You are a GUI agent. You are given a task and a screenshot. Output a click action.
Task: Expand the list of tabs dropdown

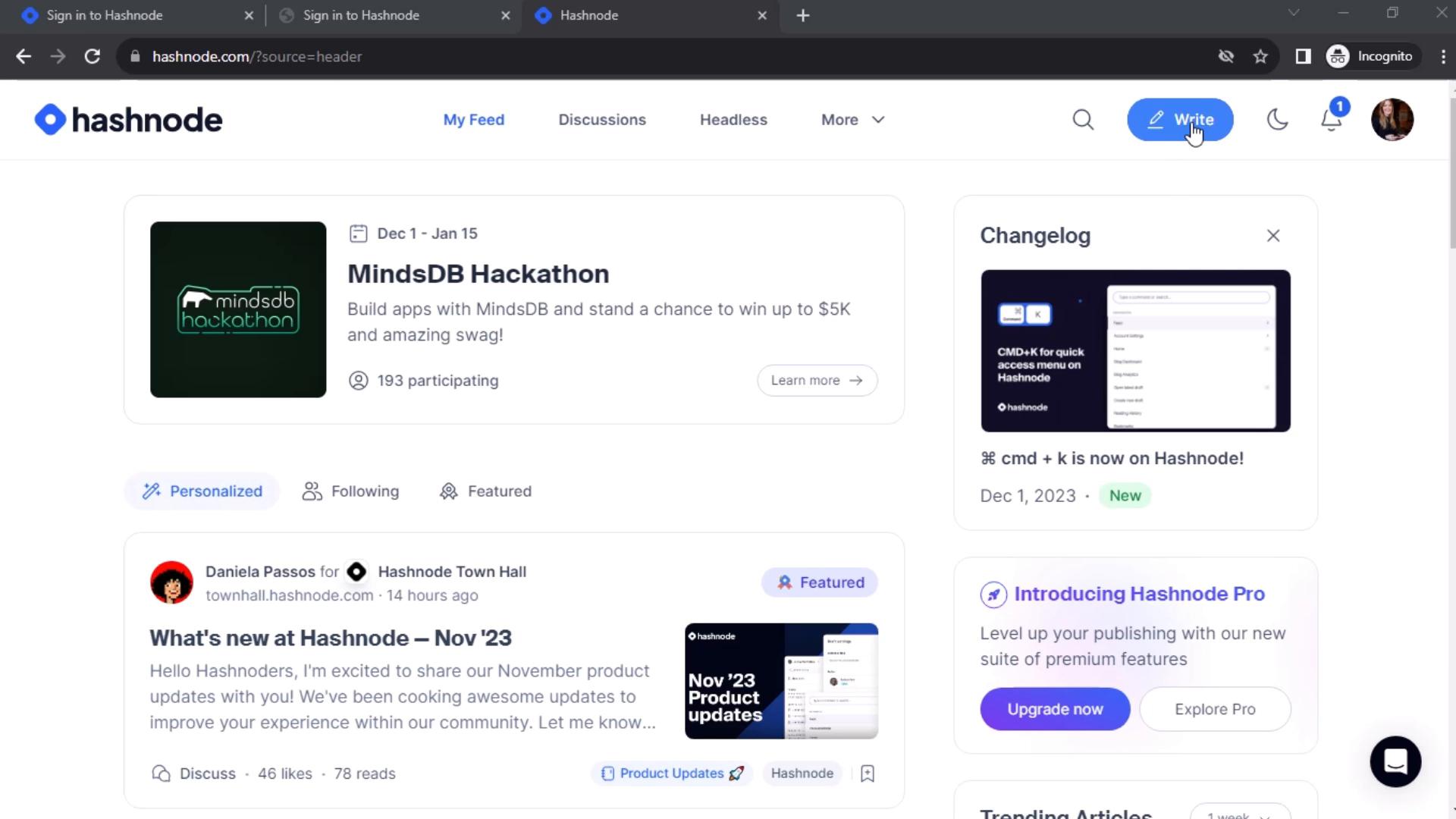point(1293,14)
